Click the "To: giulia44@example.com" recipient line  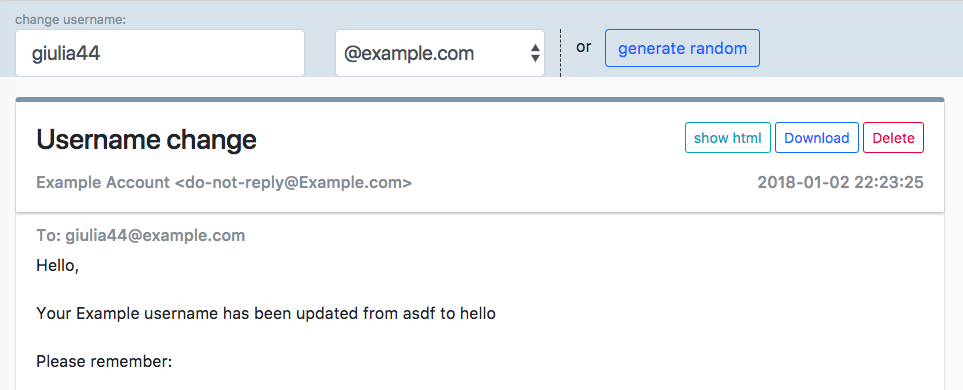click(x=141, y=235)
